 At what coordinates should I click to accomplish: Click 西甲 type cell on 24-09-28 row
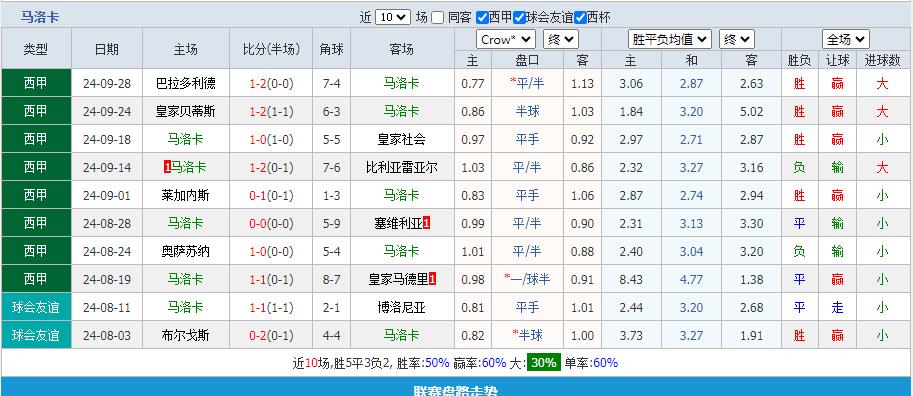[36, 83]
